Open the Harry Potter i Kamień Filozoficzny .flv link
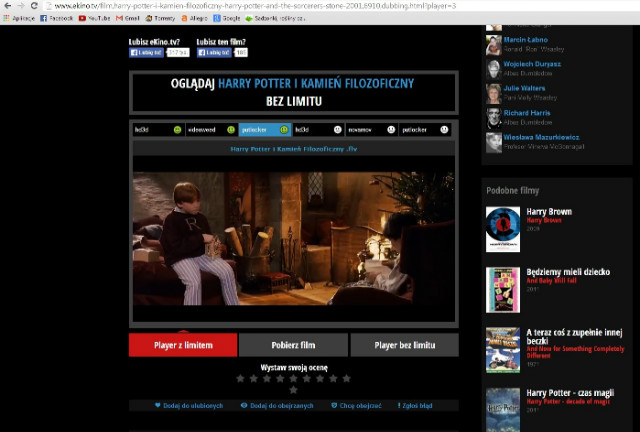 (x=293, y=149)
